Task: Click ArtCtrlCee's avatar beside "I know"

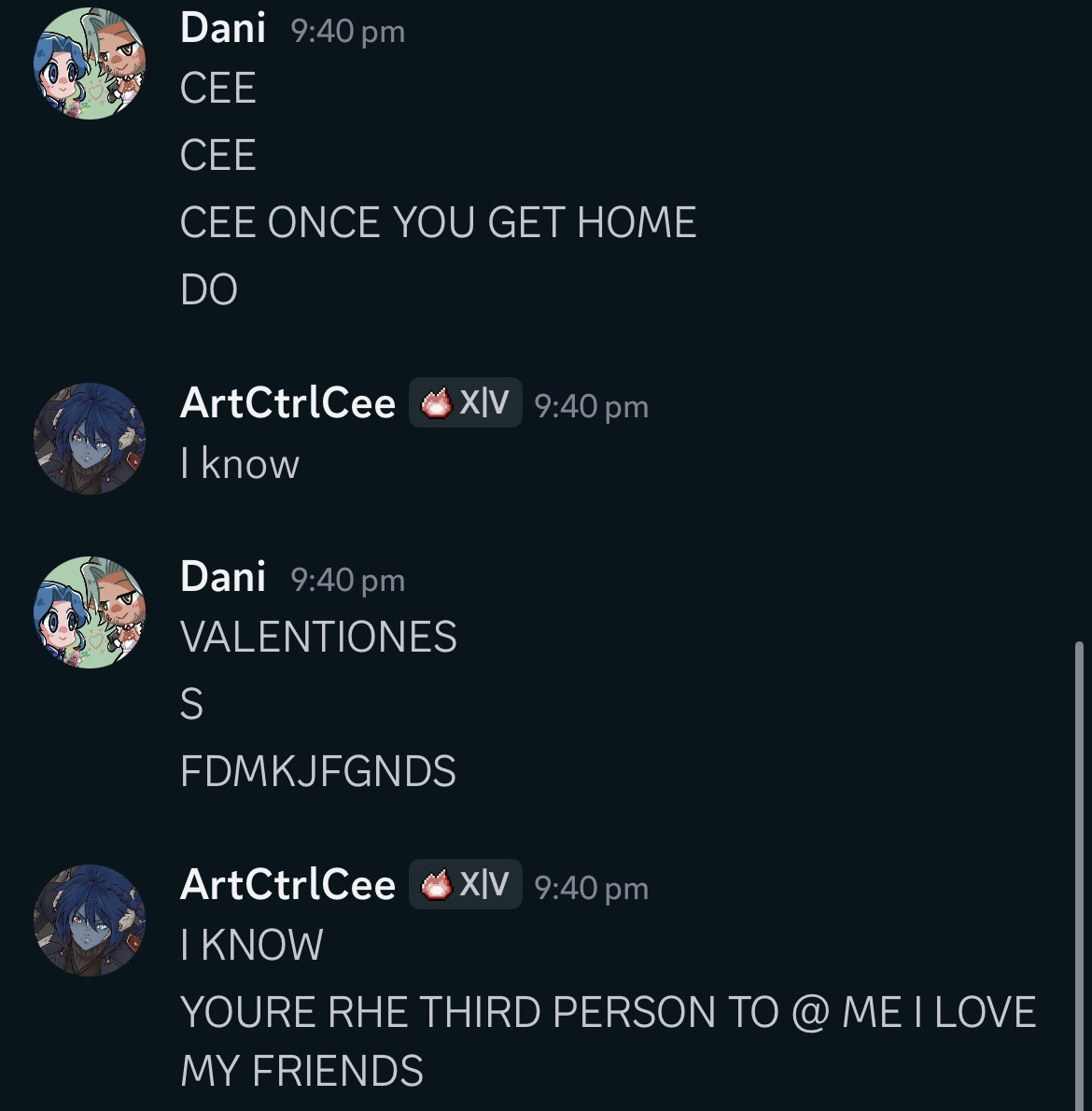Action: pyautogui.click(x=90, y=439)
